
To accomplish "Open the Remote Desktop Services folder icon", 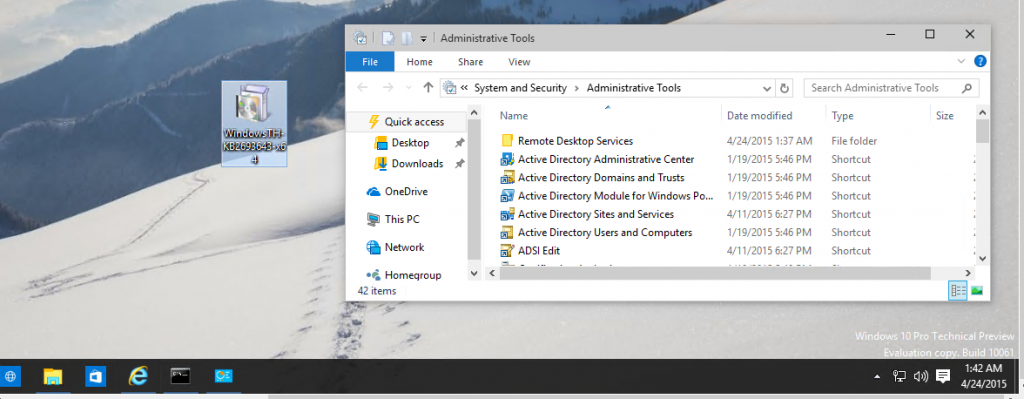I will point(507,140).
